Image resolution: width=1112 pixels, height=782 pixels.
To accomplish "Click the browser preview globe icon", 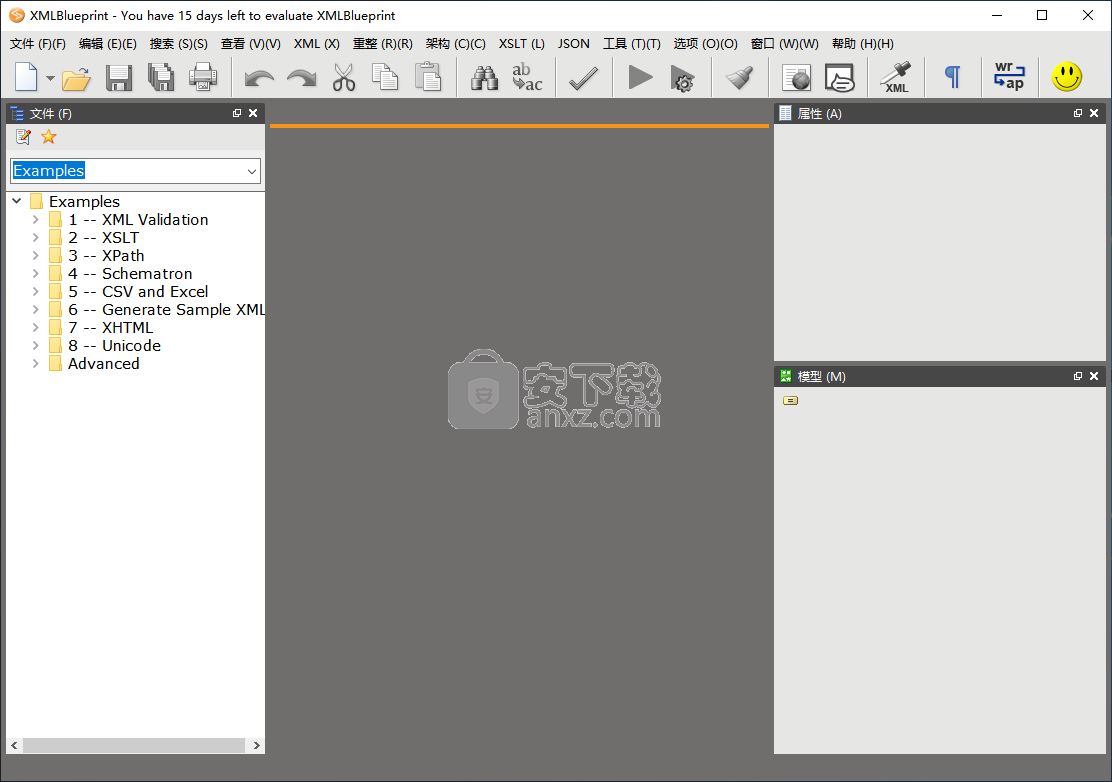I will (x=796, y=78).
